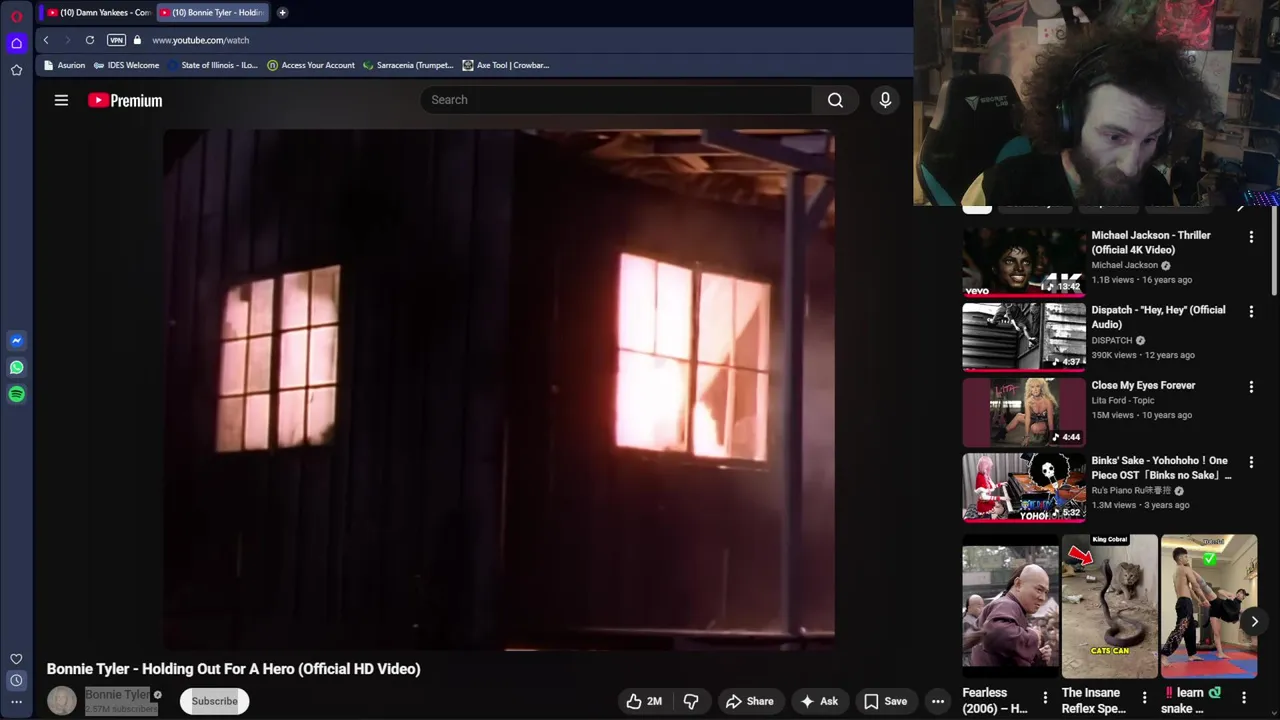This screenshot has width=1280, height=720.
Task: Show next shorts with right chevron
Action: tap(1254, 621)
